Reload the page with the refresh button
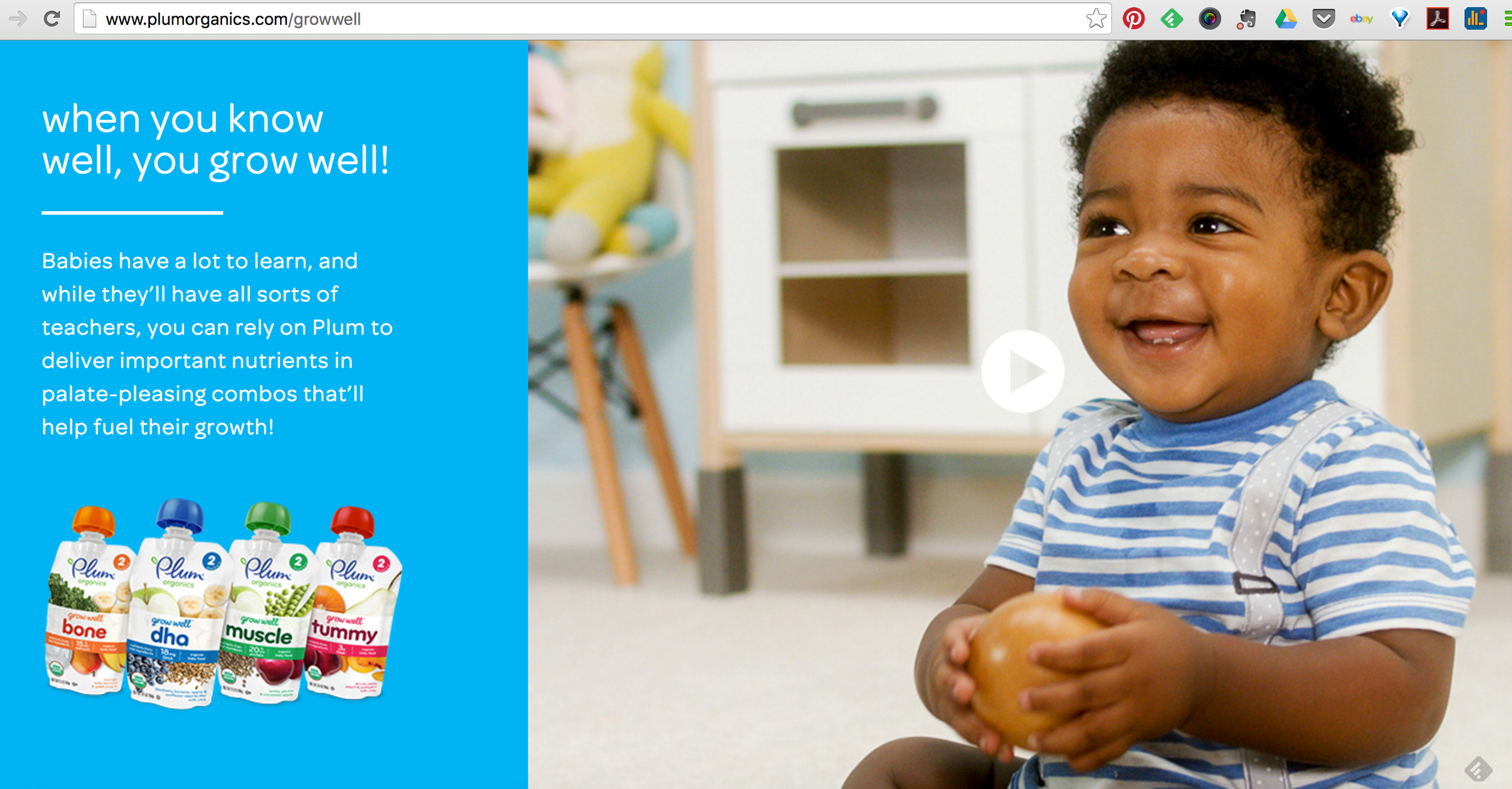The height and width of the screenshot is (789, 1512). click(x=52, y=19)
